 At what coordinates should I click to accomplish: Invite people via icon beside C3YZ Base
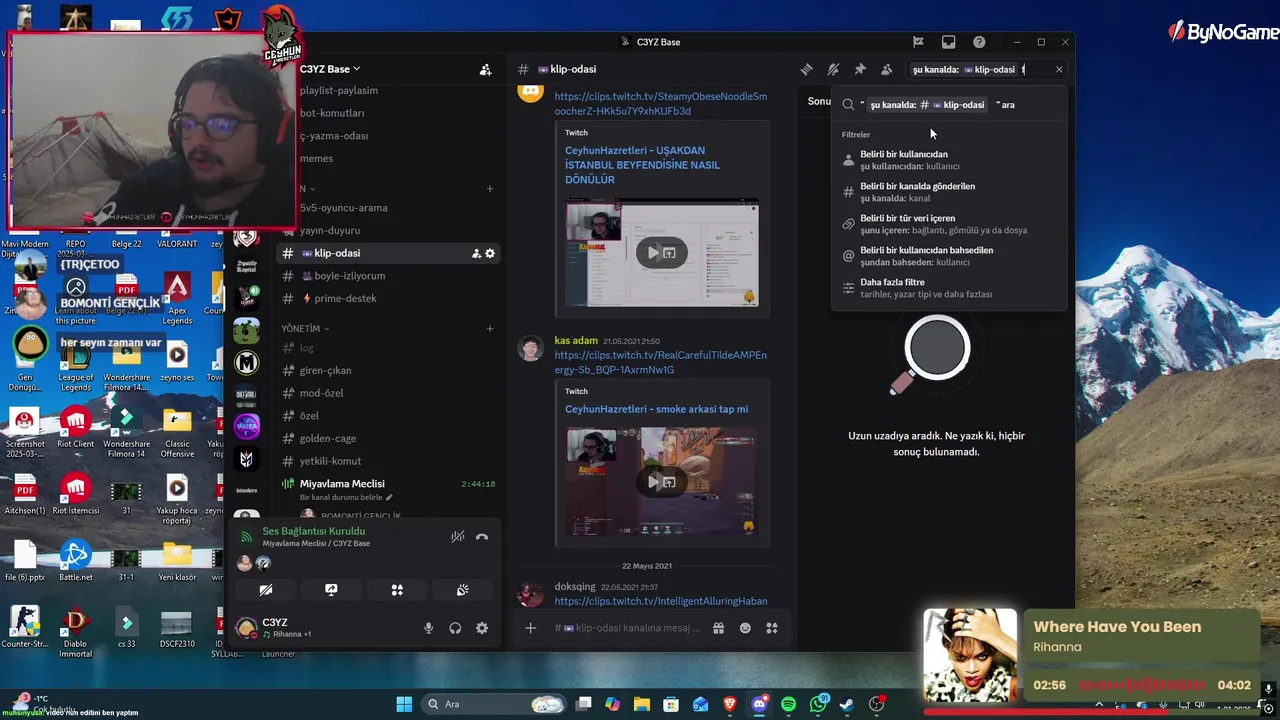(x=485, y=69)
